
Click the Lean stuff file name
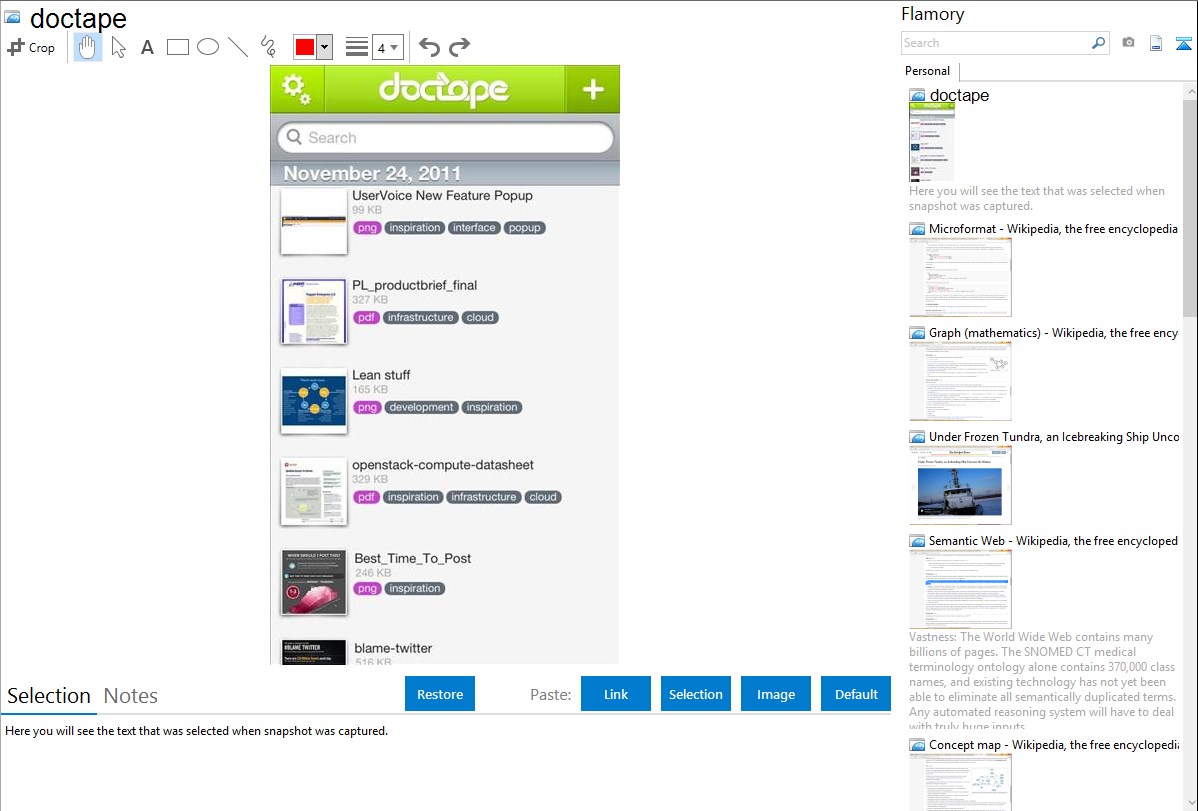click(381, 375)
